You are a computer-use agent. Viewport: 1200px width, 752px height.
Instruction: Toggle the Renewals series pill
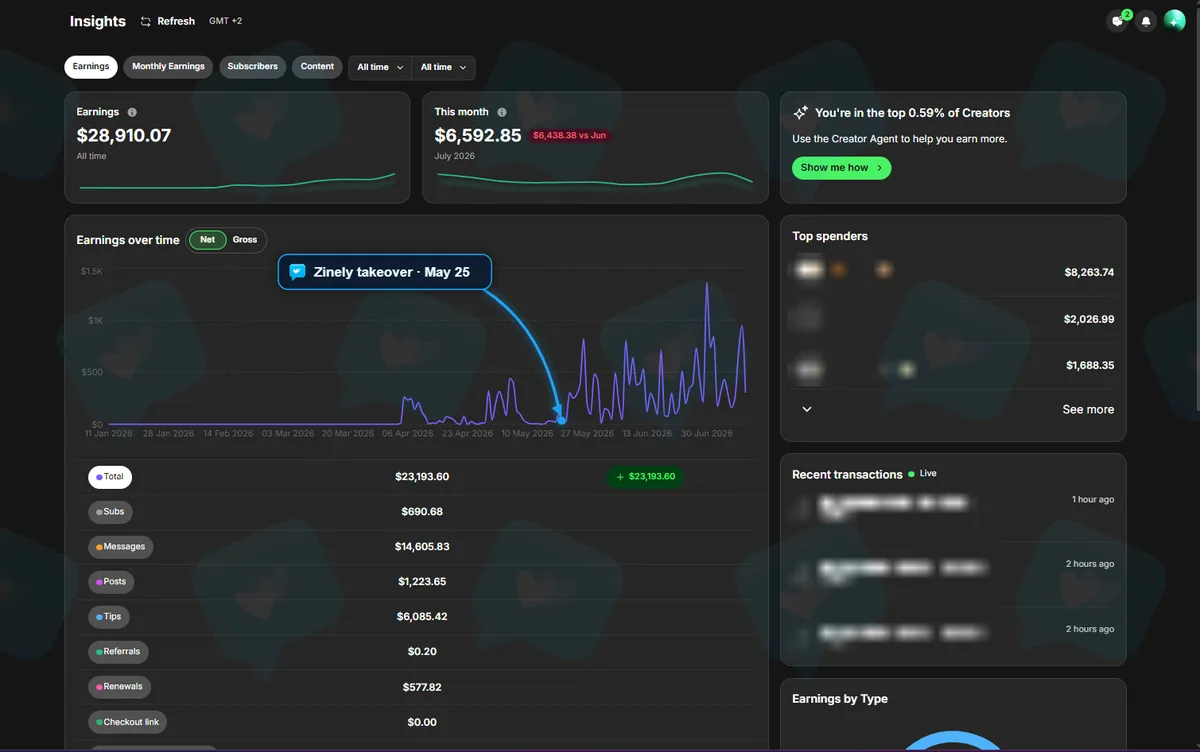coord(120,687)
